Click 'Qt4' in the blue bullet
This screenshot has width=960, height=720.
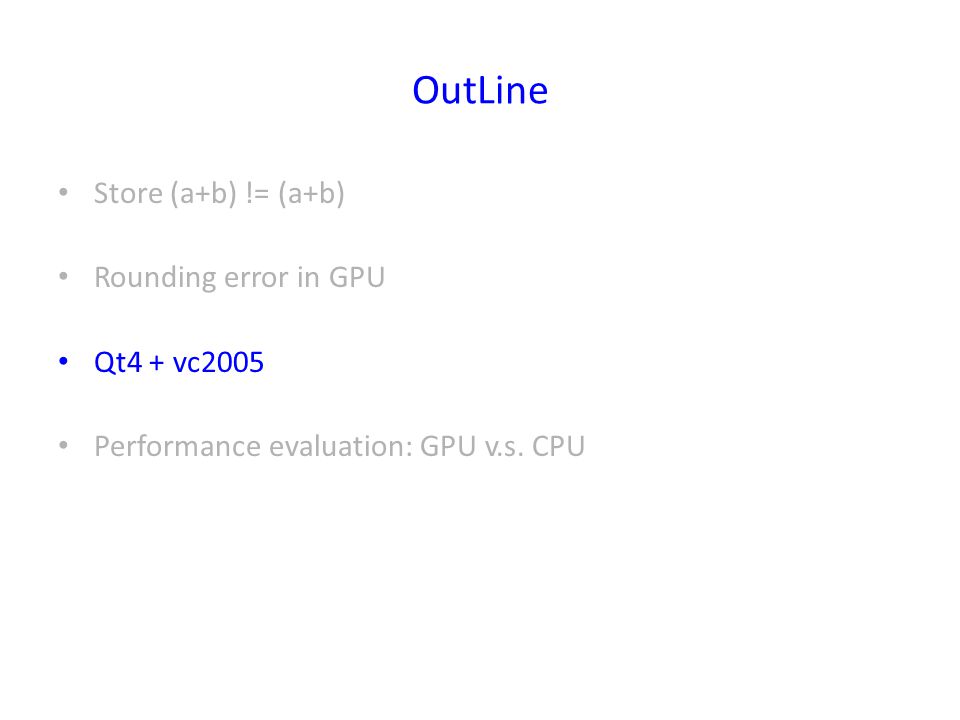click(x=118, y=362)
